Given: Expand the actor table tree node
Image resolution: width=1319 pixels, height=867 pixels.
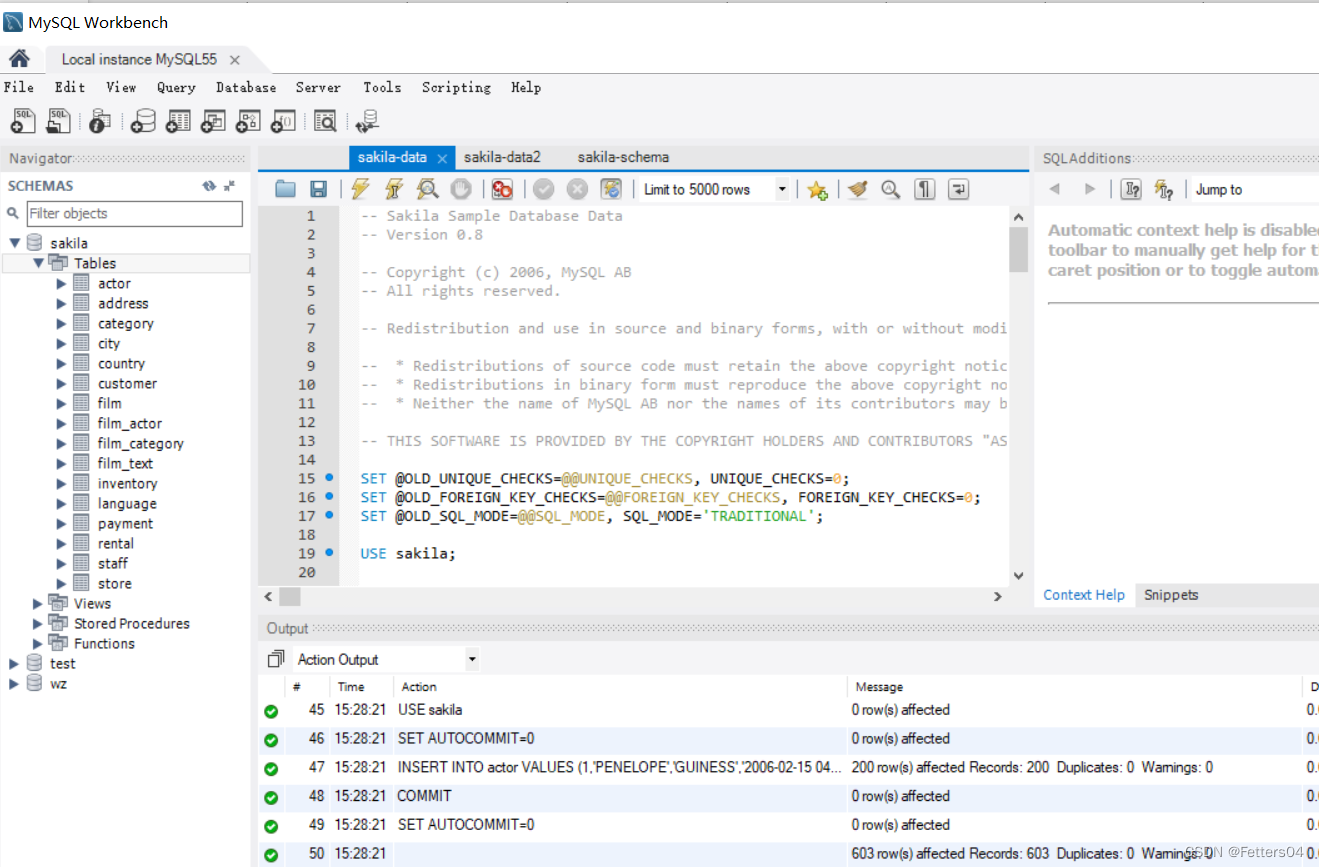Looking at the screenshot, I should (x=62, y=284).
